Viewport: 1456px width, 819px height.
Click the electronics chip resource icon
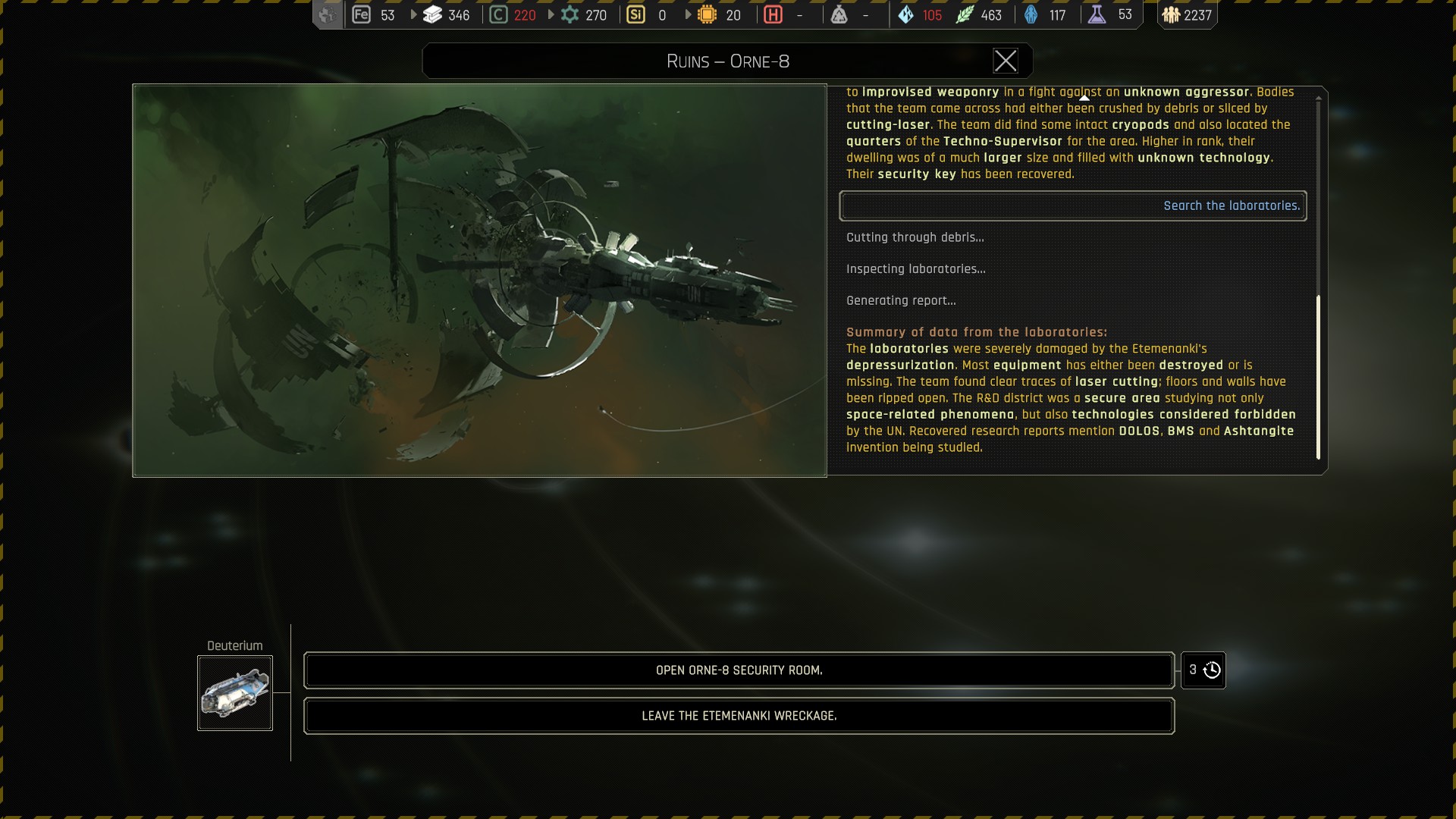point(707,14)
